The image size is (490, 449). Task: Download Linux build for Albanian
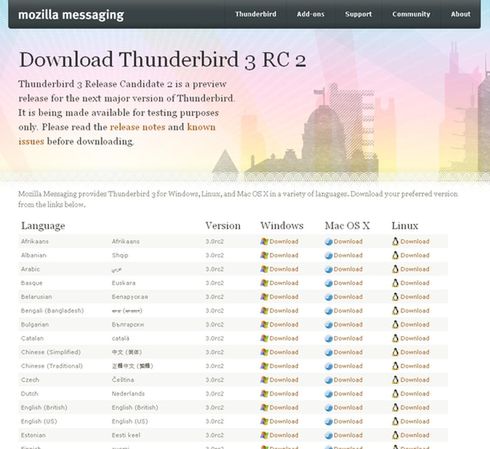coord(415,255)
